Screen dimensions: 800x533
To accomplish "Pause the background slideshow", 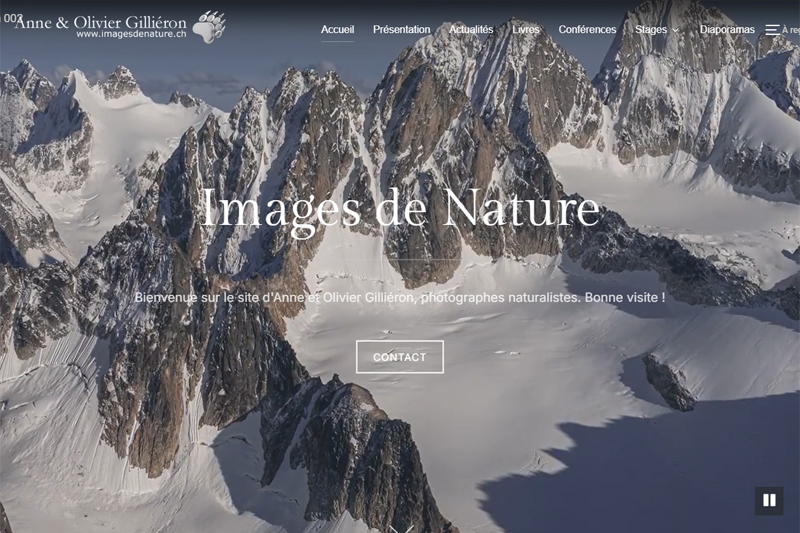I will click(769, 501).
